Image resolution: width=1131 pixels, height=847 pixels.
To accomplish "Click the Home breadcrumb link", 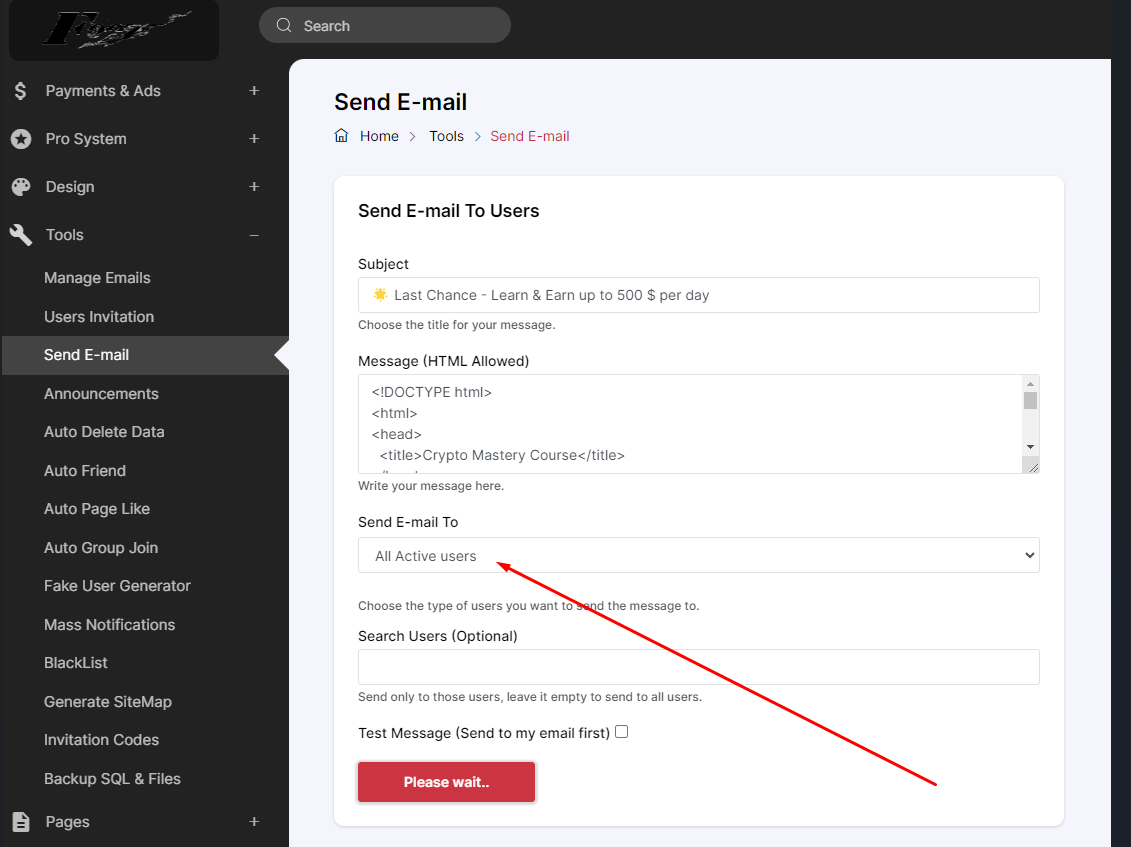I will (x=379, y=136).
